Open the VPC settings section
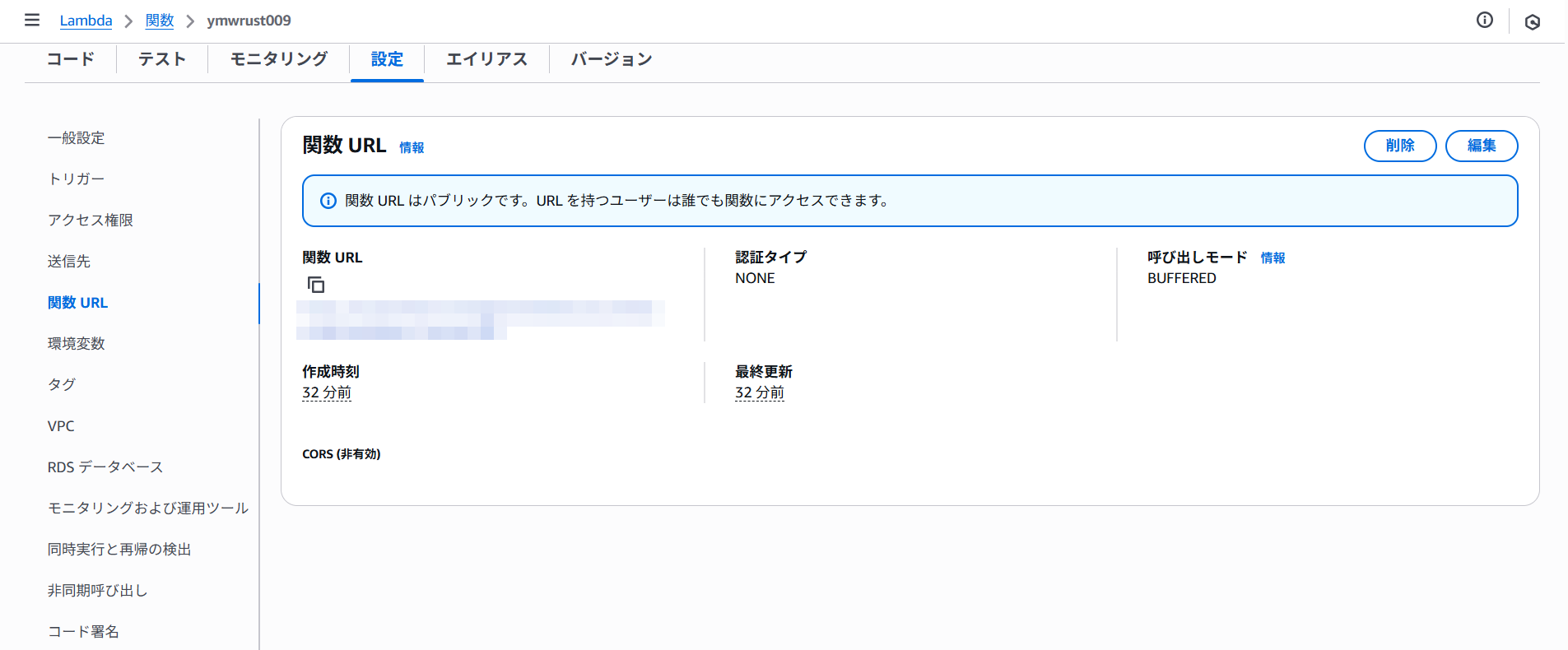The image size is (1568, 650). pos(61,426)
